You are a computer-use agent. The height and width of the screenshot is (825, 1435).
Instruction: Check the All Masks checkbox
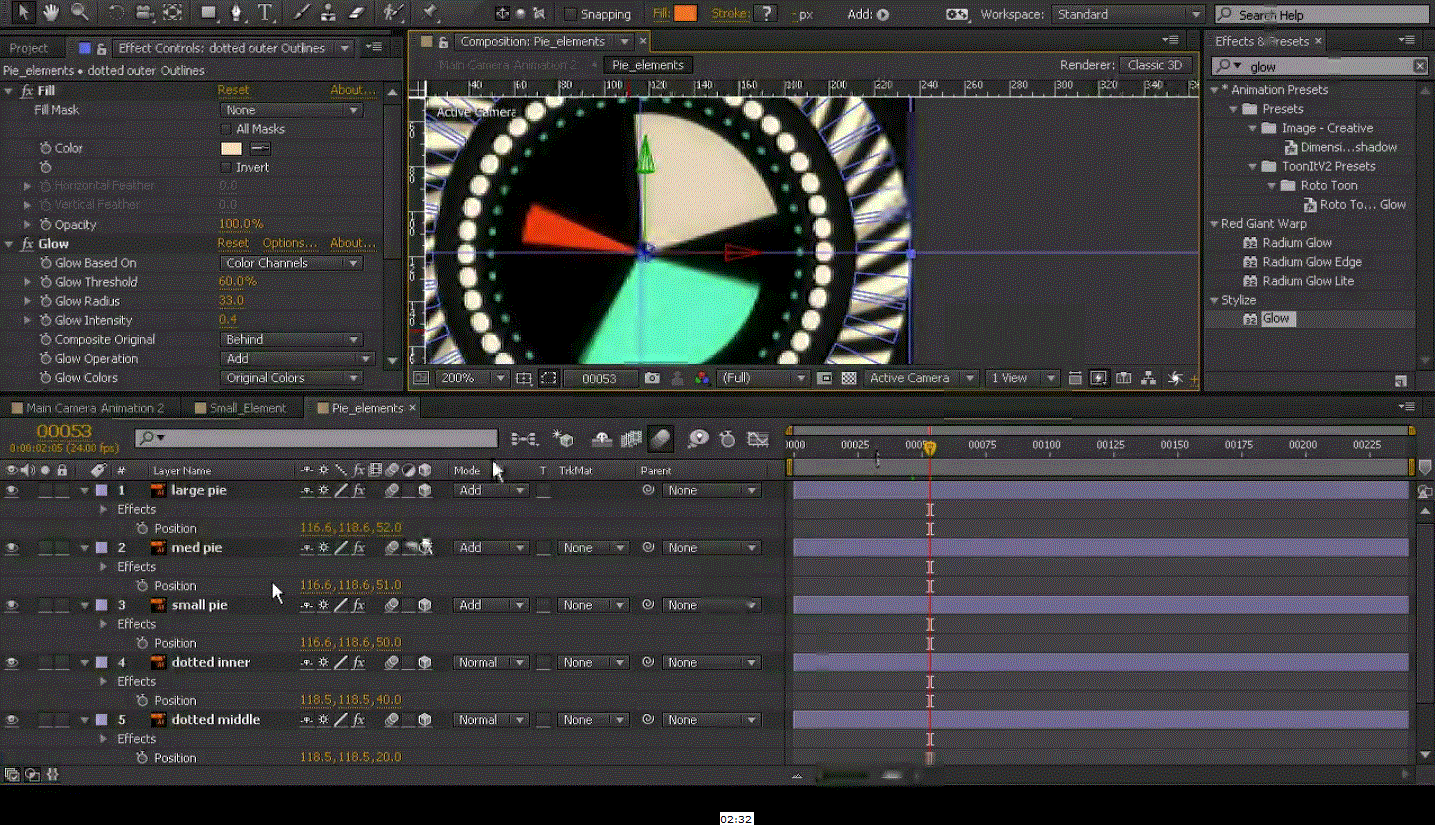226,129
